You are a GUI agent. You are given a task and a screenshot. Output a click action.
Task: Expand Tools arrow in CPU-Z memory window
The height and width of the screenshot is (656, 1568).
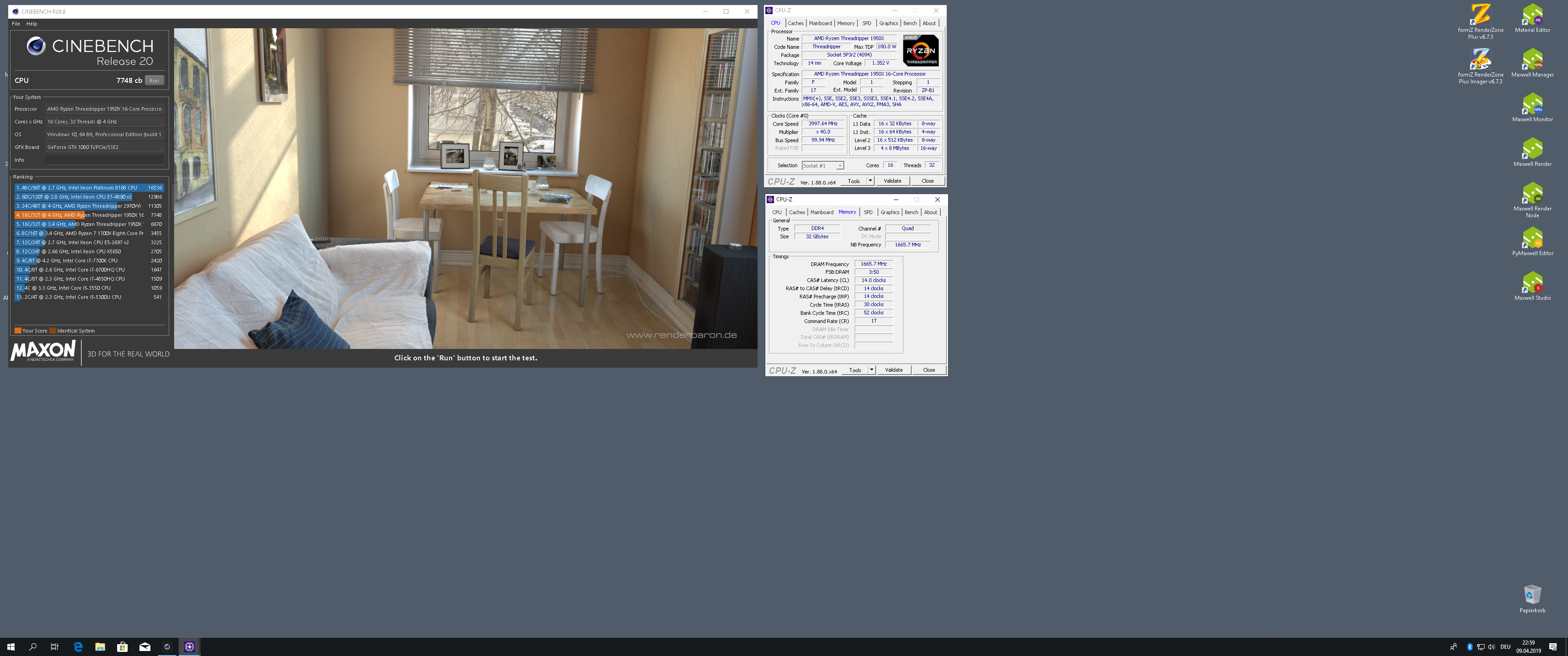(x=871, y=370)
